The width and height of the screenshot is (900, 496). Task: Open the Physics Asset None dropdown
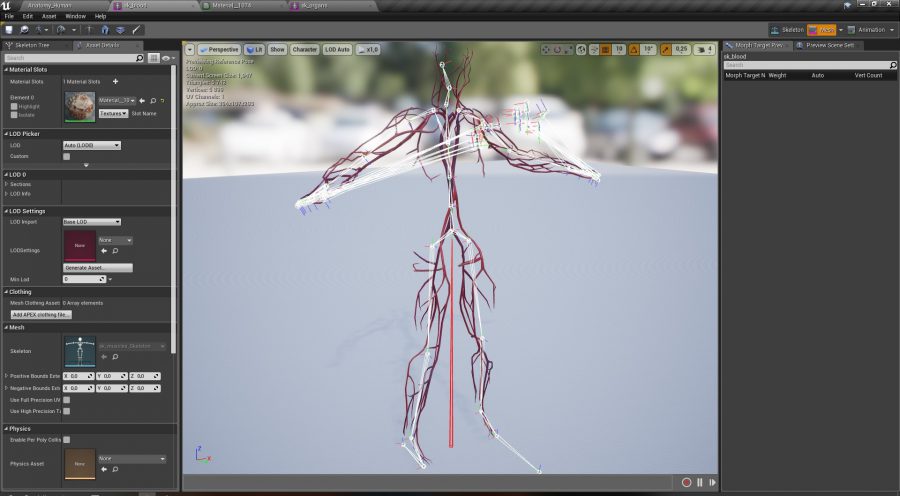(132, 459)
